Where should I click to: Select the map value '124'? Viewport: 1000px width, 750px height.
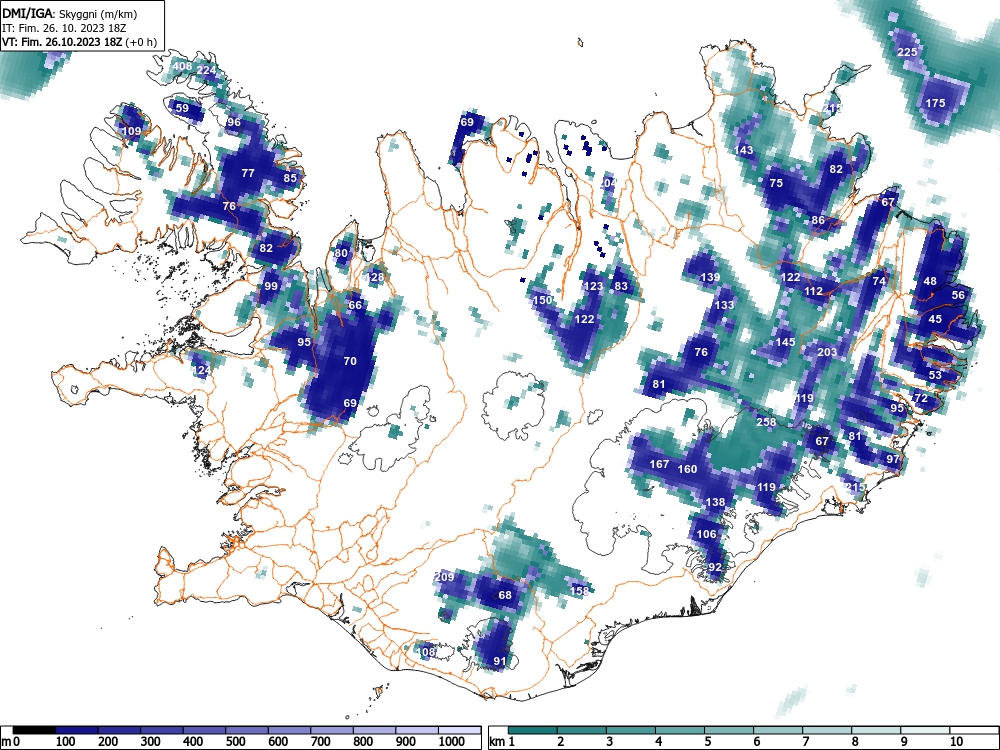pos(202,371)
